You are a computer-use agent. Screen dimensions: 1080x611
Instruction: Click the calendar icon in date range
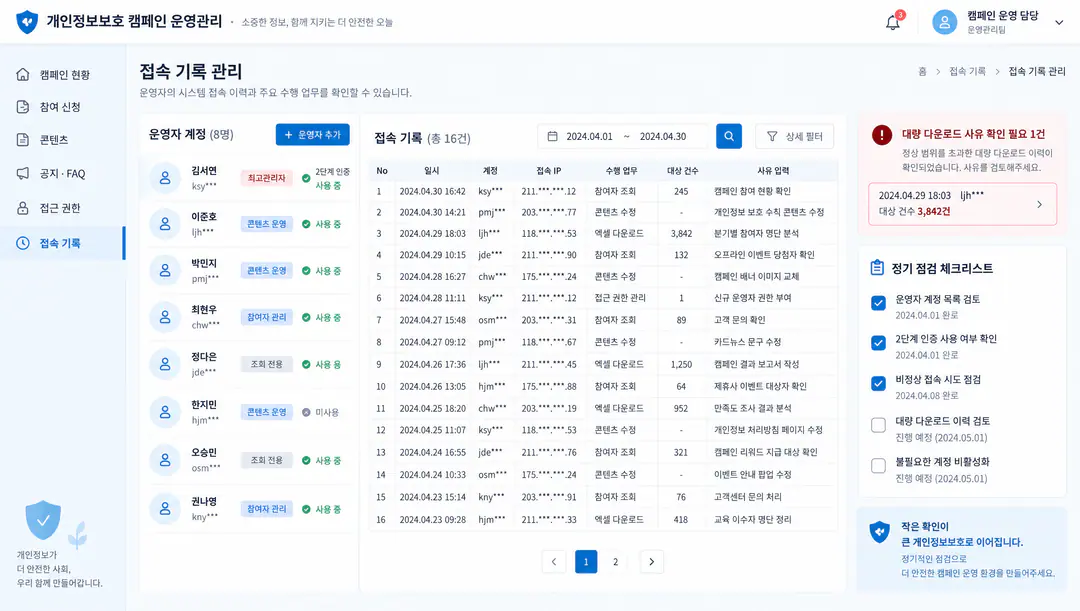click(552, 136)
